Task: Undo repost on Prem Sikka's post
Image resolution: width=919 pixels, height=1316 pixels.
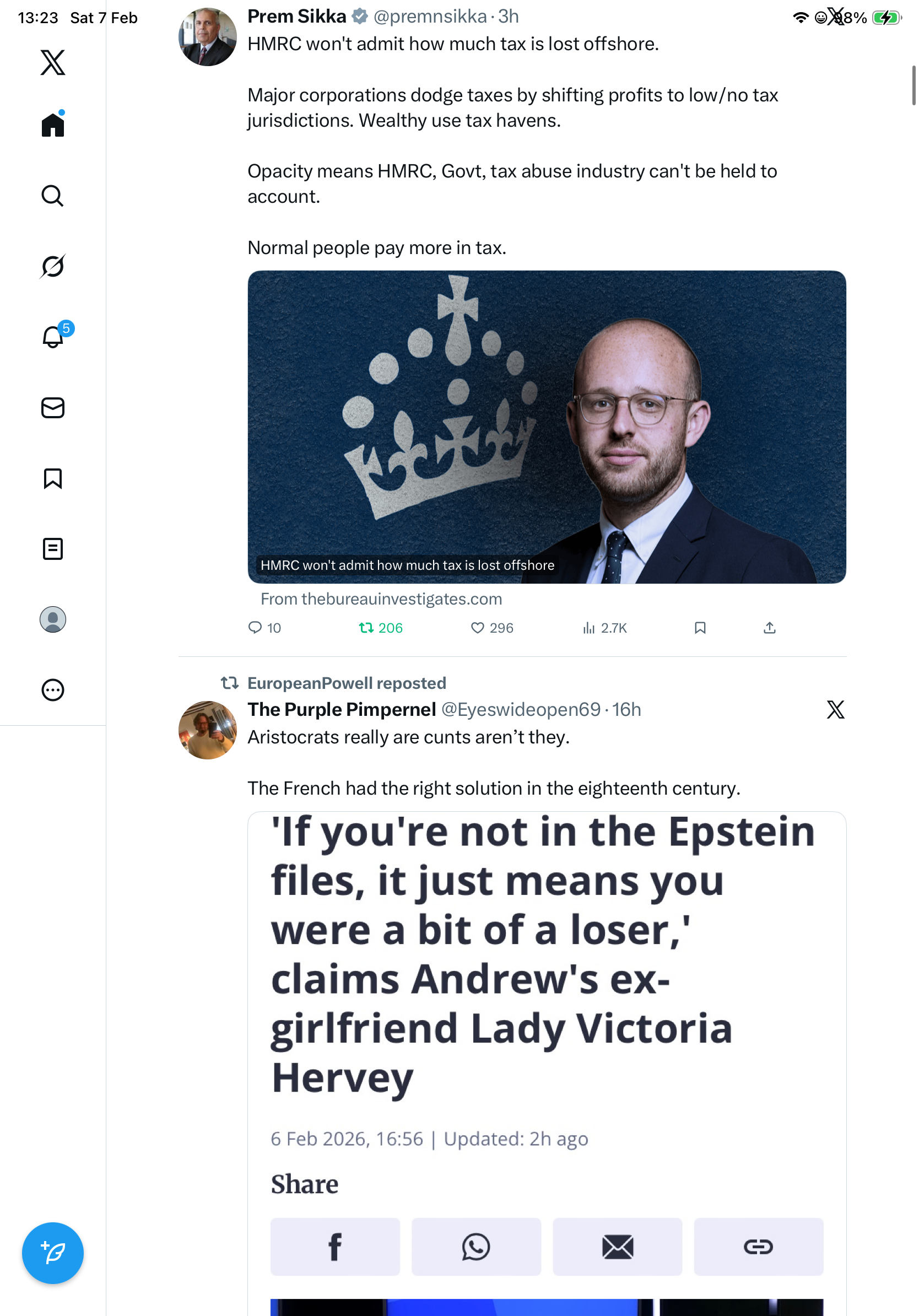Action: 380,628
